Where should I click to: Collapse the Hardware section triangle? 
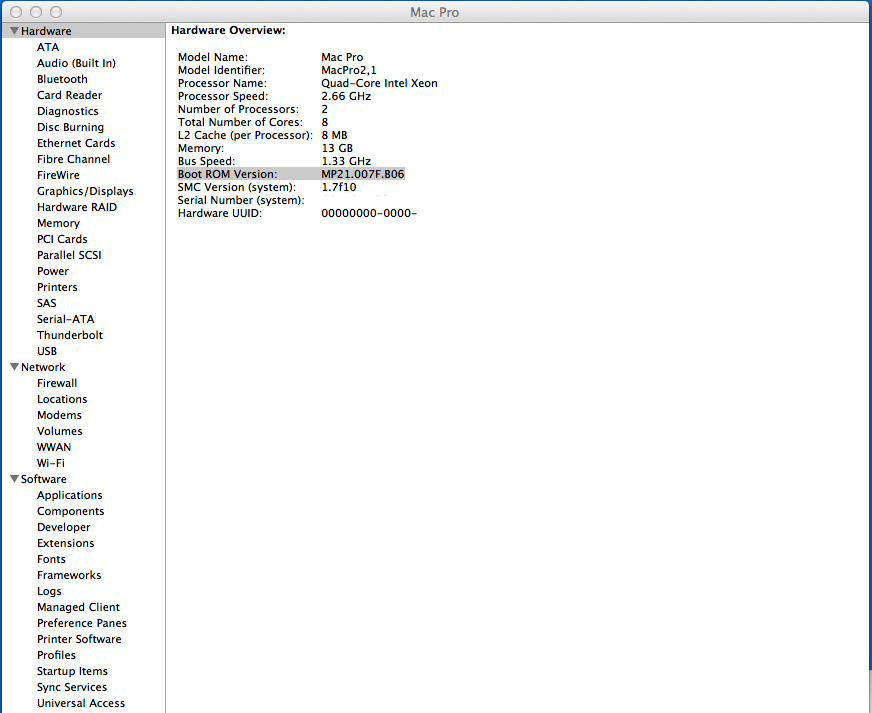(x=14, y=31)
